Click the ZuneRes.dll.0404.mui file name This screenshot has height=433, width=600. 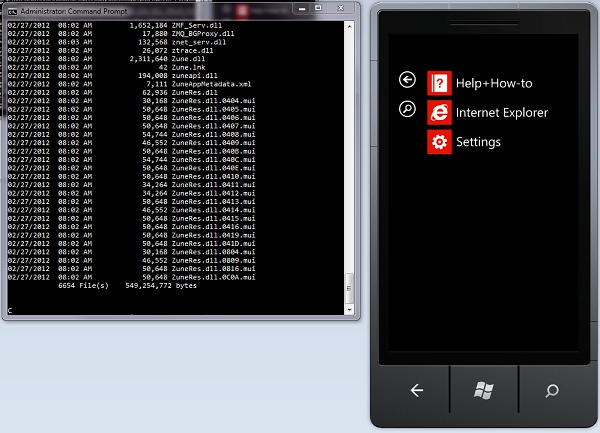214,101
